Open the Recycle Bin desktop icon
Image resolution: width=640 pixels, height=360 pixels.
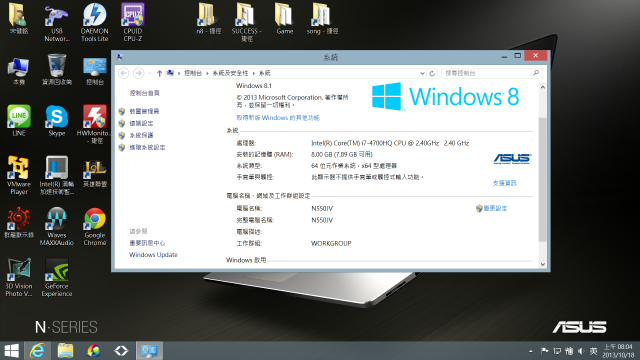(57, 69)
